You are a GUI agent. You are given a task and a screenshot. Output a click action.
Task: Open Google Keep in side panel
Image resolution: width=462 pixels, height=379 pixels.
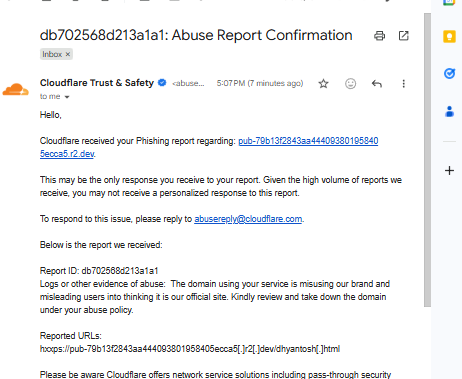449,37
